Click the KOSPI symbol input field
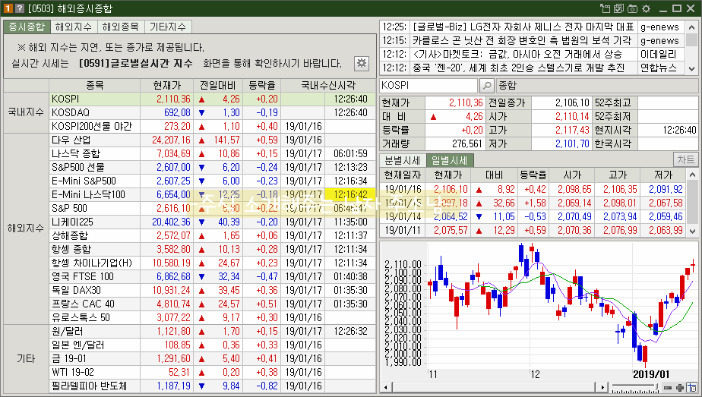The height and width of the screenshot is (397, 702). pyautogui.click(x=428, y=85)
